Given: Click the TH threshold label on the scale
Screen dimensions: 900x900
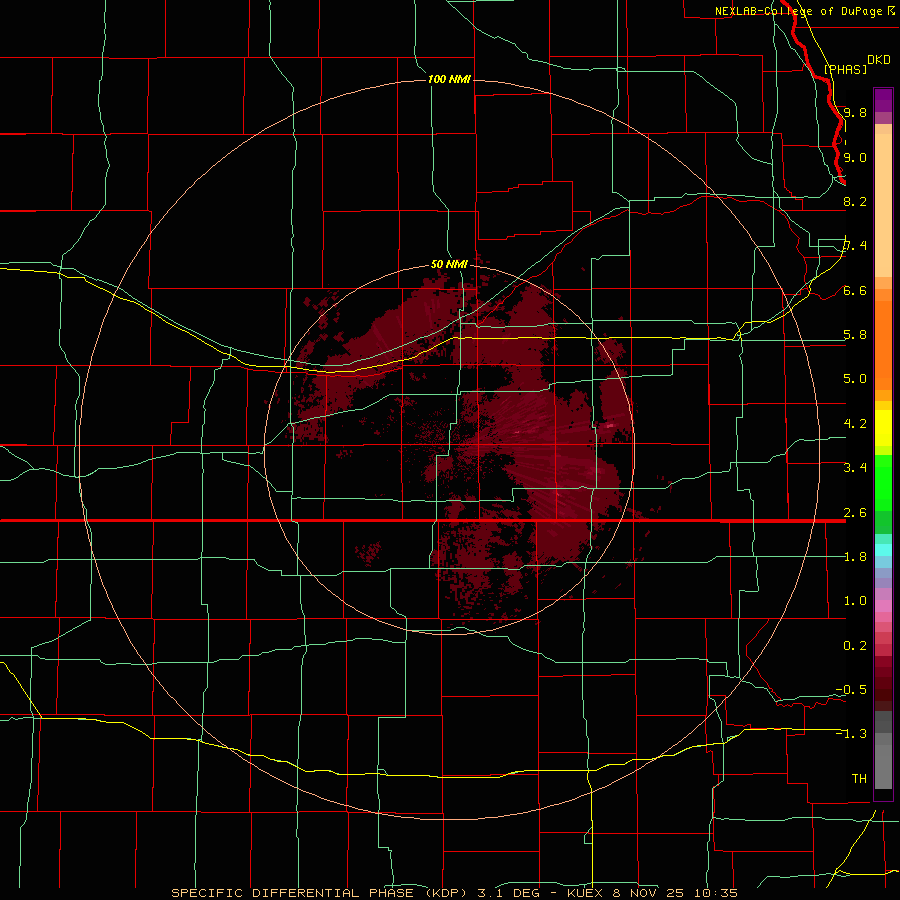Looking at the screenshot, I should click(859, 779).
